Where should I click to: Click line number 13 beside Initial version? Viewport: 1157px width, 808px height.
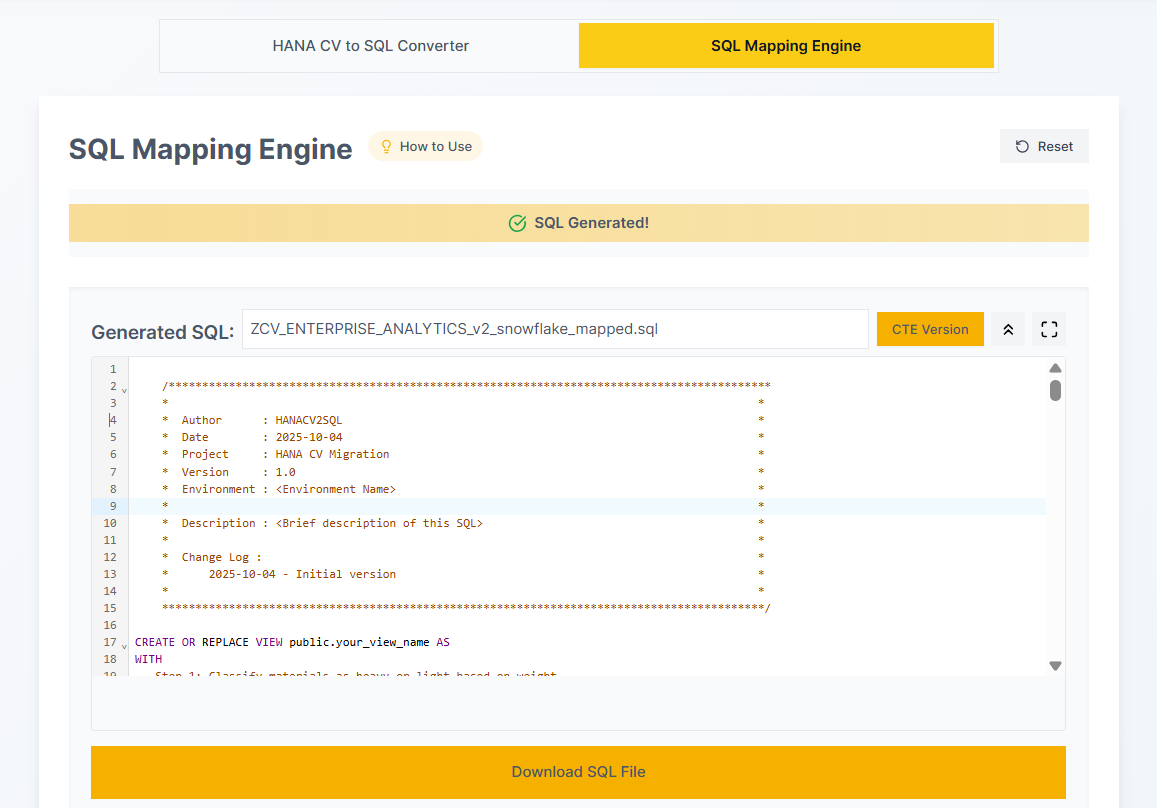110,574
